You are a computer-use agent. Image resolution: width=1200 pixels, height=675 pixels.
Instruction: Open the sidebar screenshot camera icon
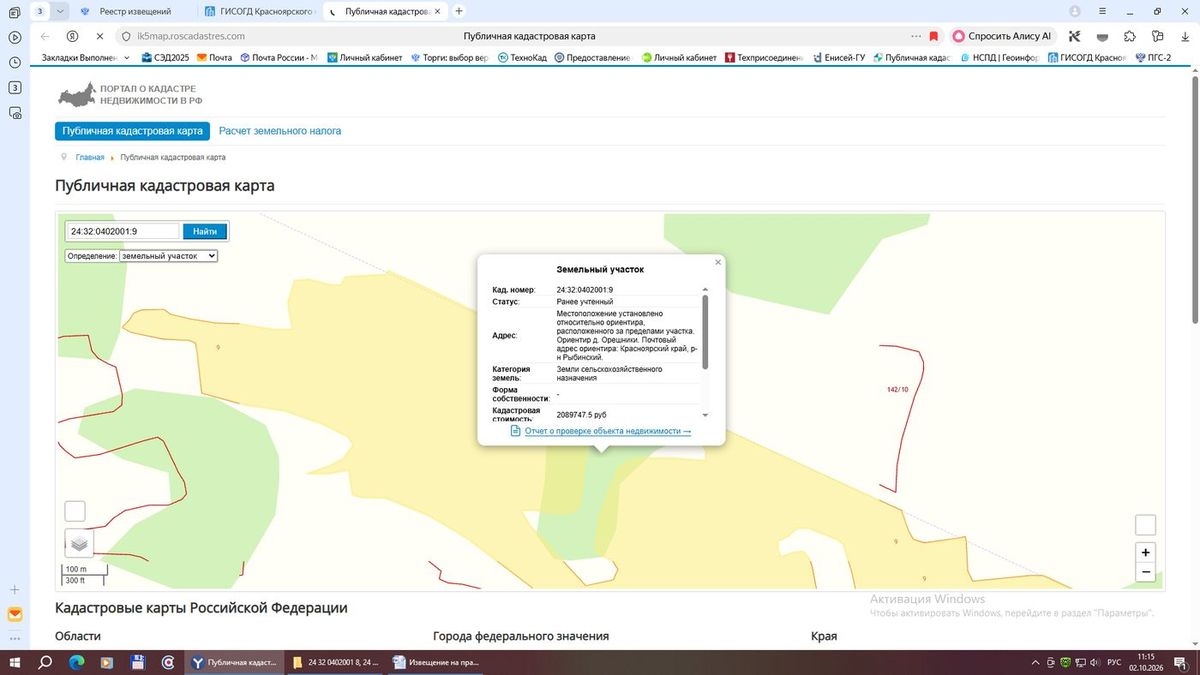coord(15,113)
